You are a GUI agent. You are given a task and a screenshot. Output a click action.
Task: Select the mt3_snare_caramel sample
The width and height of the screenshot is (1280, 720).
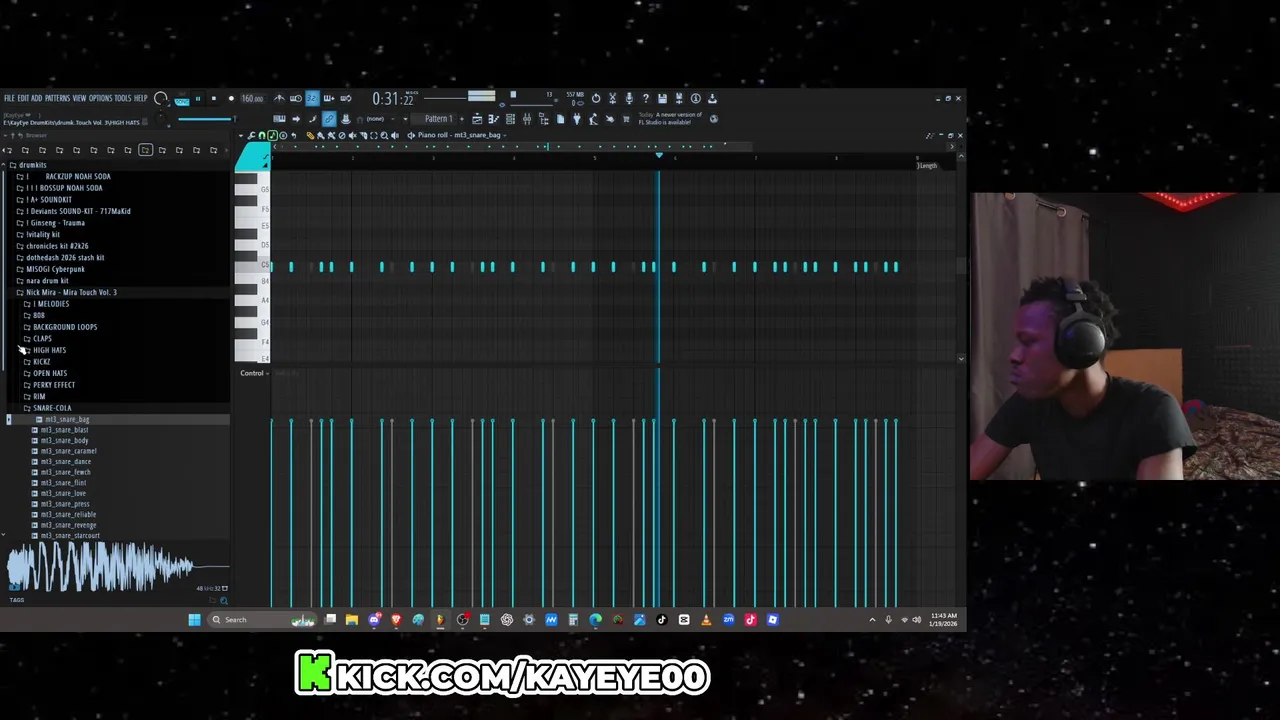68,451
